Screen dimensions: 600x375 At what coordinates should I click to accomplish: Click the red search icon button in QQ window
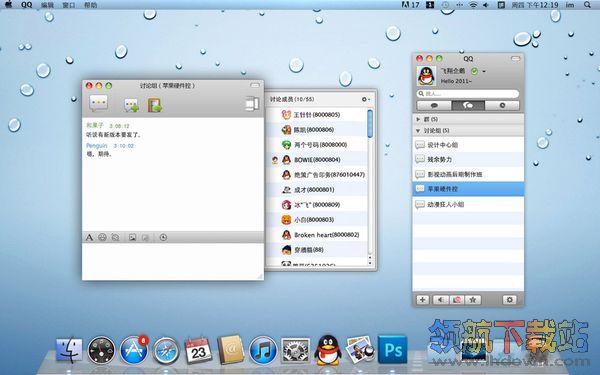pos(457,300)
